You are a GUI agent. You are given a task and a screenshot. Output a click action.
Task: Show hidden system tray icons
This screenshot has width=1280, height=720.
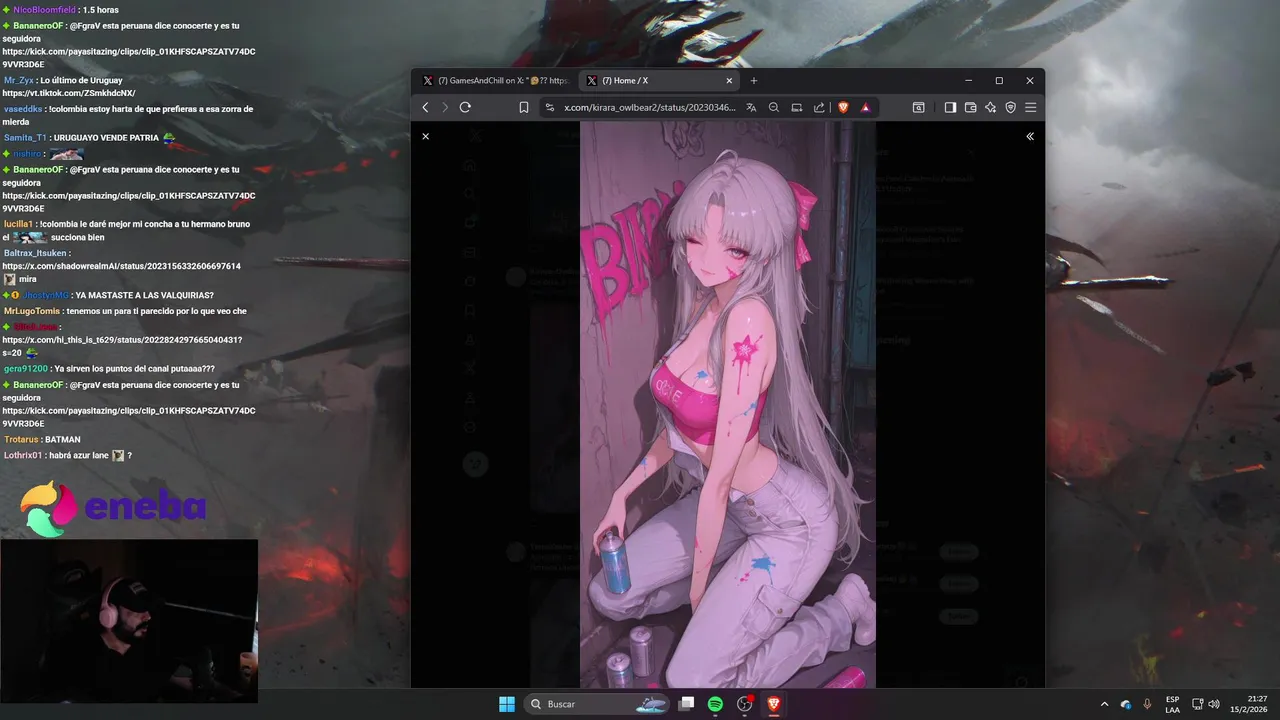(x=1104, y=704)
